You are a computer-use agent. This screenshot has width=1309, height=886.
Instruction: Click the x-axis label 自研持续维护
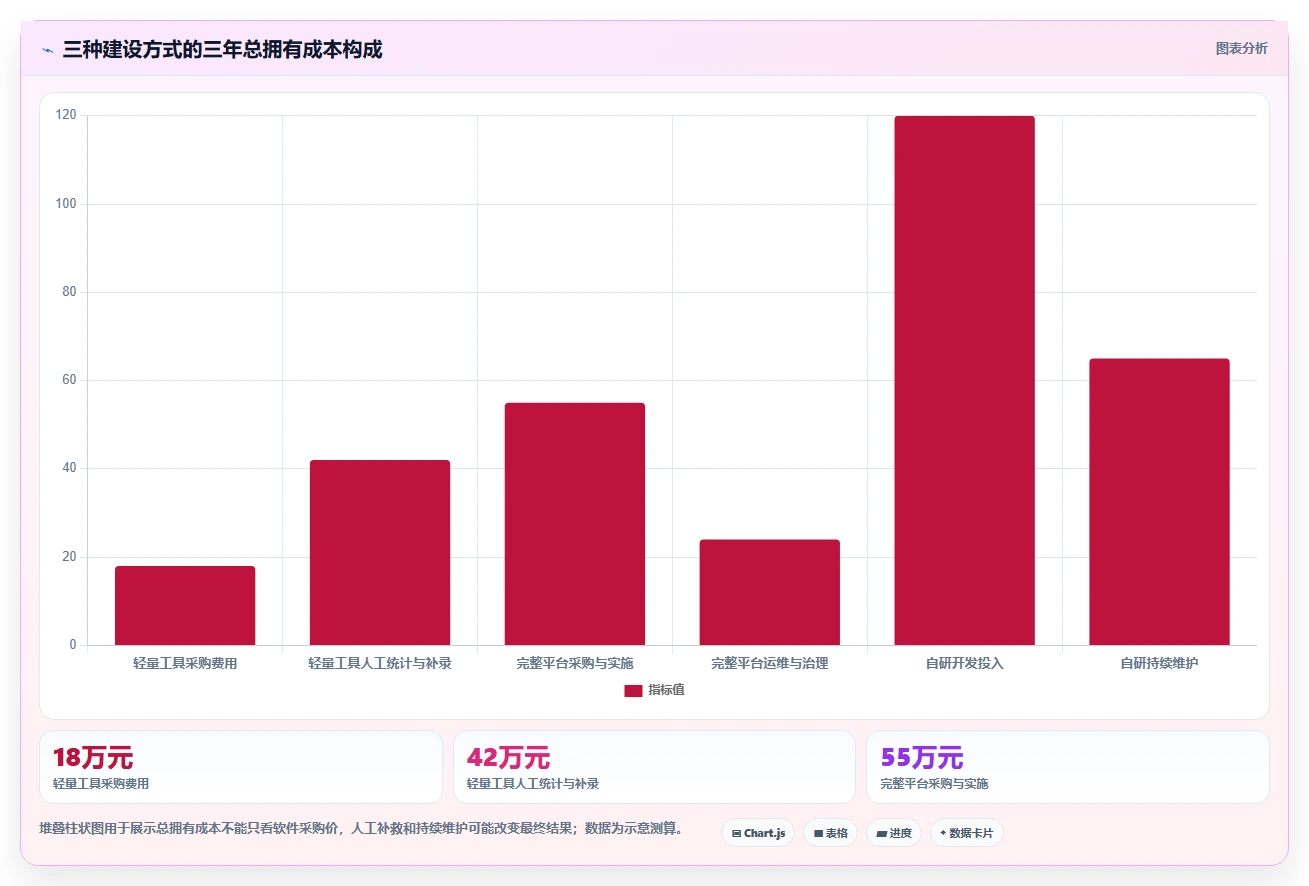pos(1160,663)
